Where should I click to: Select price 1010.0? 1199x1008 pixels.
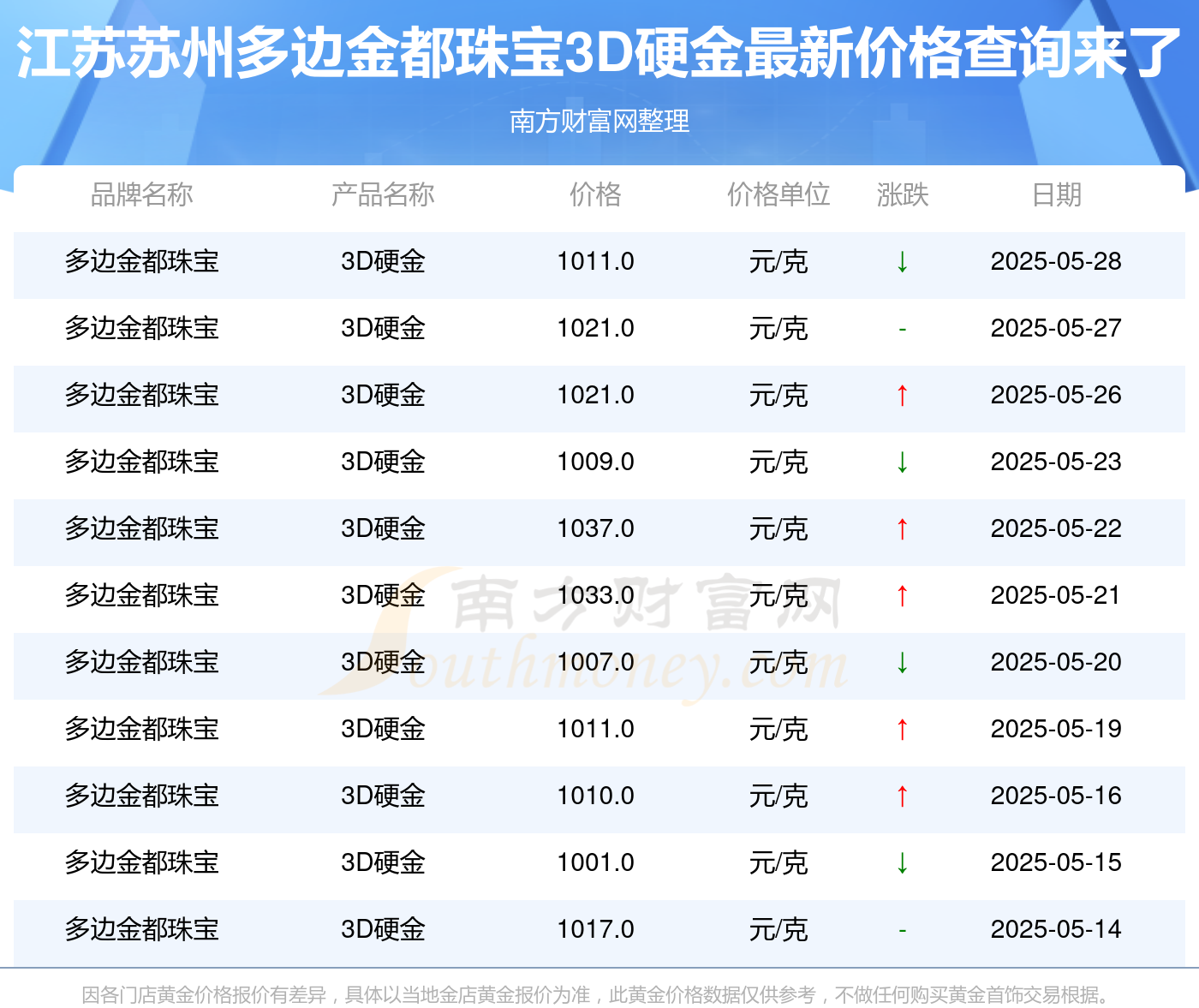coord(595,796)
